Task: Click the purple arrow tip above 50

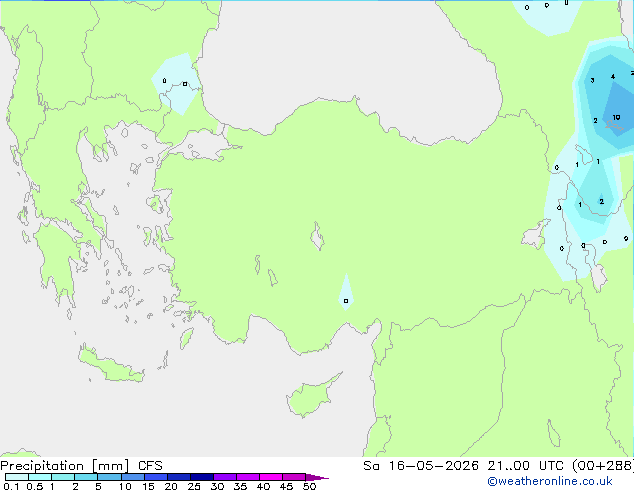Action: [x=317, y=477]
